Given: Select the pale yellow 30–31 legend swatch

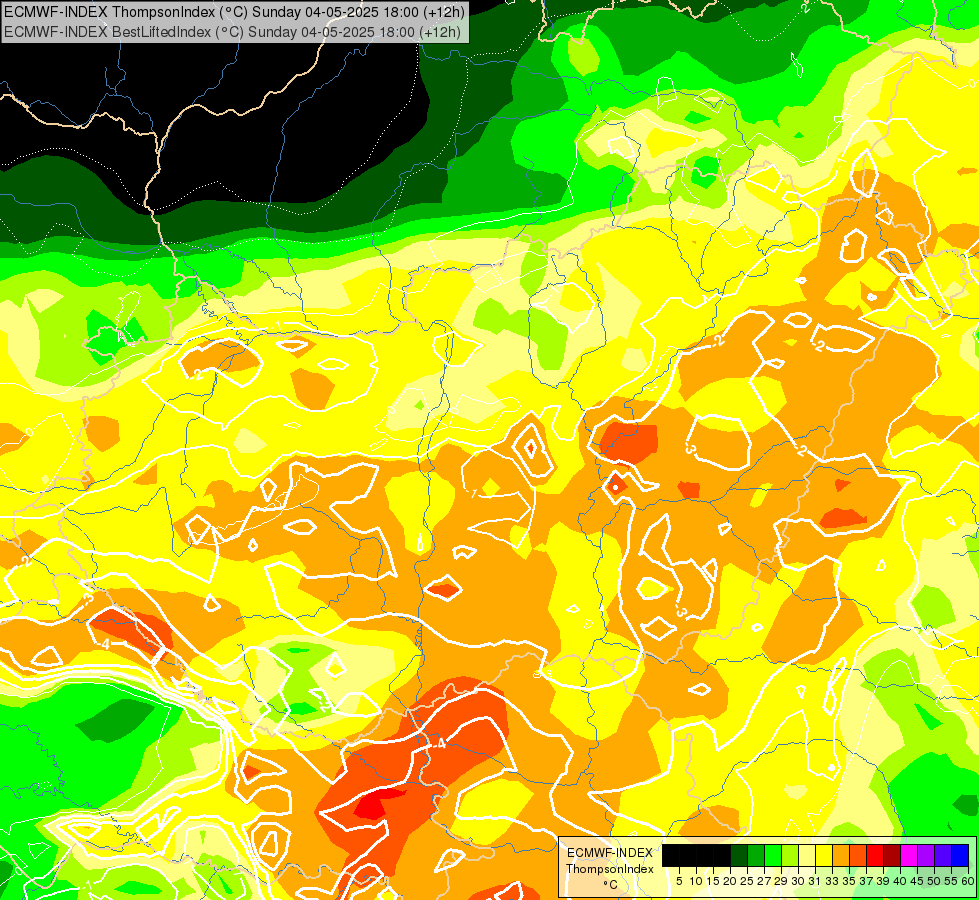Looking at the screenshot, I should [807, 855].
